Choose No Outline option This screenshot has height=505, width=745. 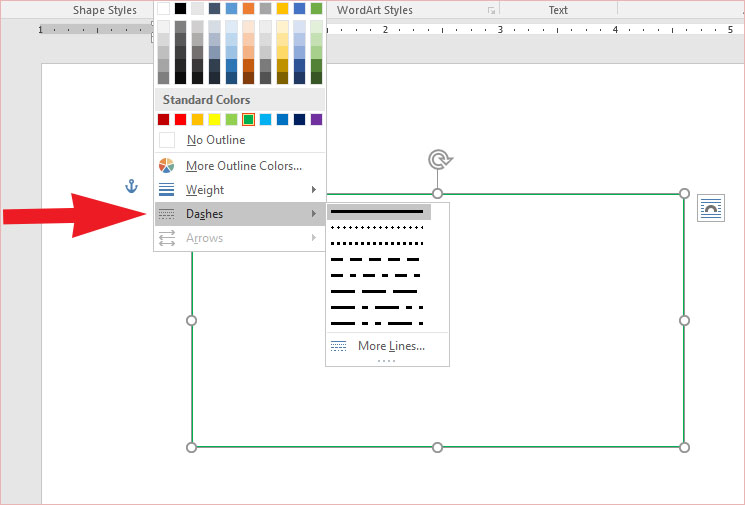point(240,140)
